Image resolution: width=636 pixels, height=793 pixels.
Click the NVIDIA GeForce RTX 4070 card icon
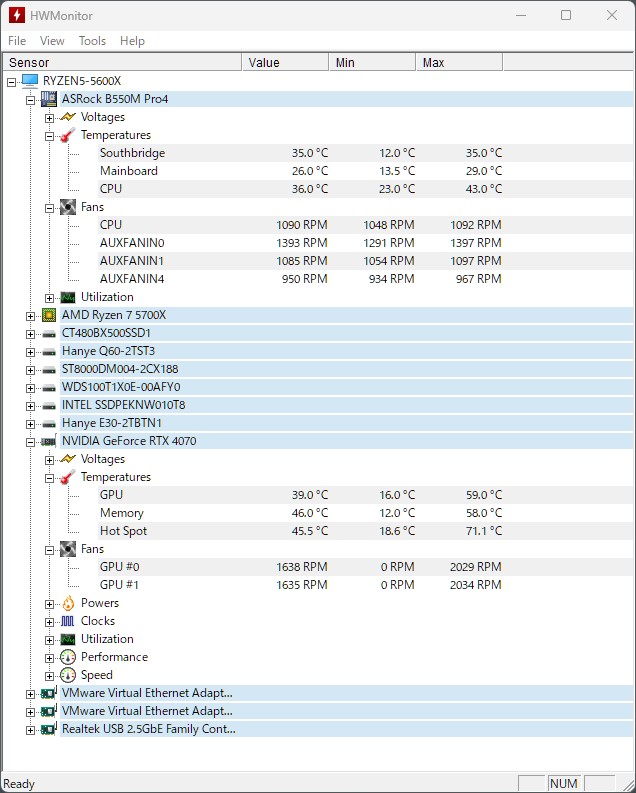pyautogui.click(x=49, y=442)
